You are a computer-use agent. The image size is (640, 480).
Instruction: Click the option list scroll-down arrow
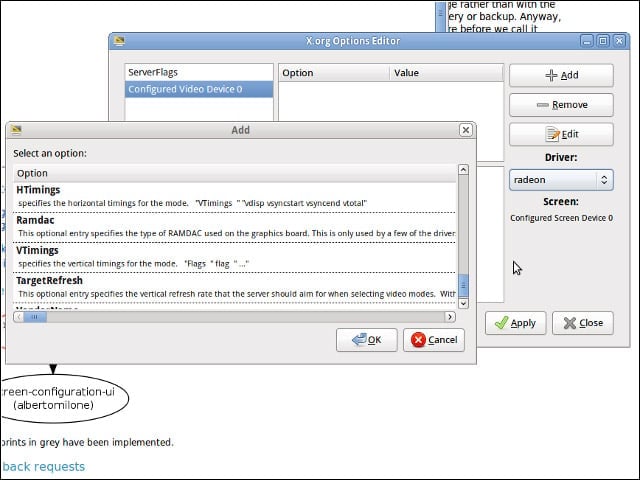point(463,303)
